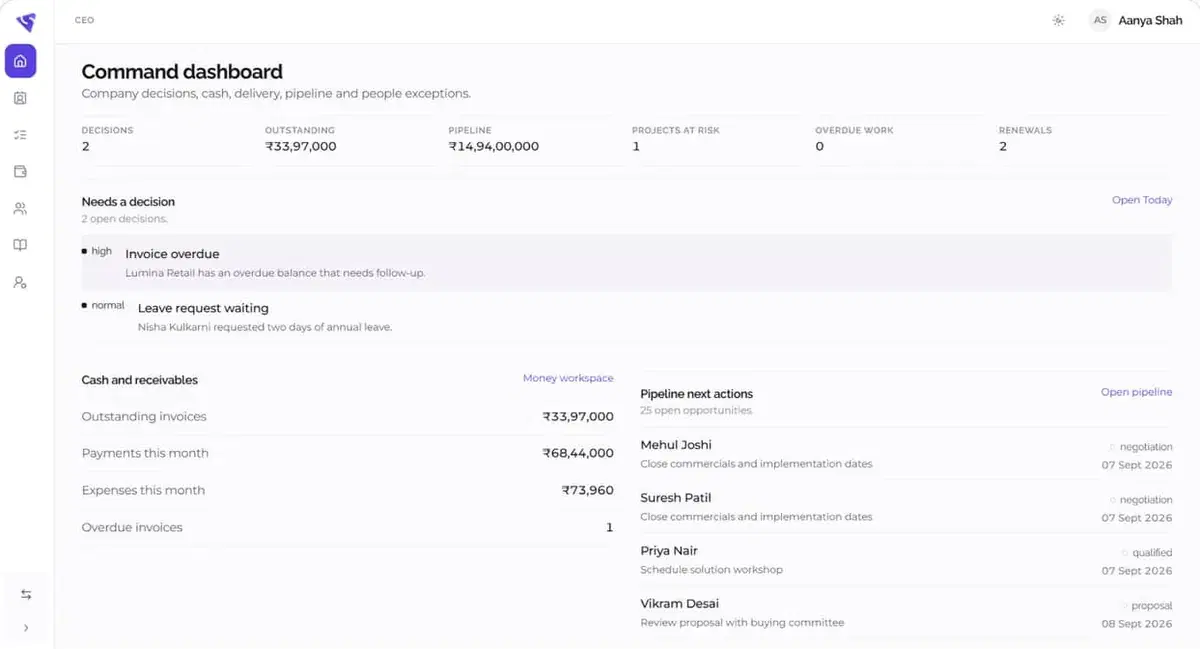Open the contacts badge sidebar icon
This screenshot has width=1200, height=649.
(20, 98)
